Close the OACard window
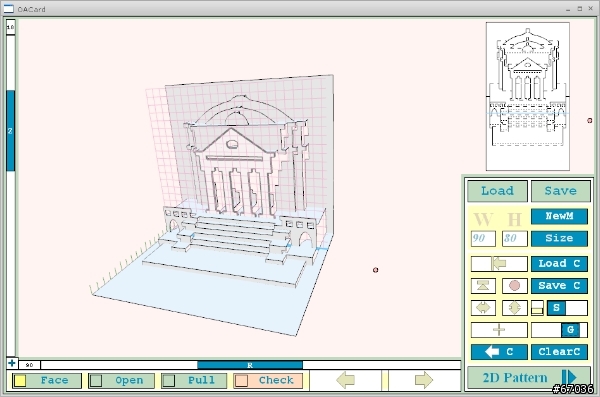This screenshot has height=397, width=600. click(x=590, y=8)
